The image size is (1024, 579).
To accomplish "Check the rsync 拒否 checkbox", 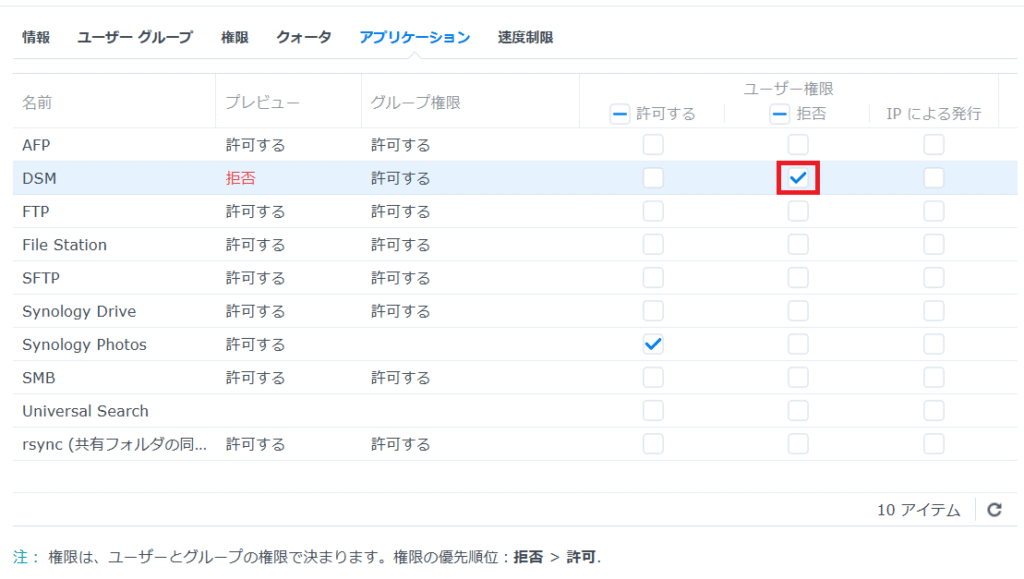I will coord(797,444).
